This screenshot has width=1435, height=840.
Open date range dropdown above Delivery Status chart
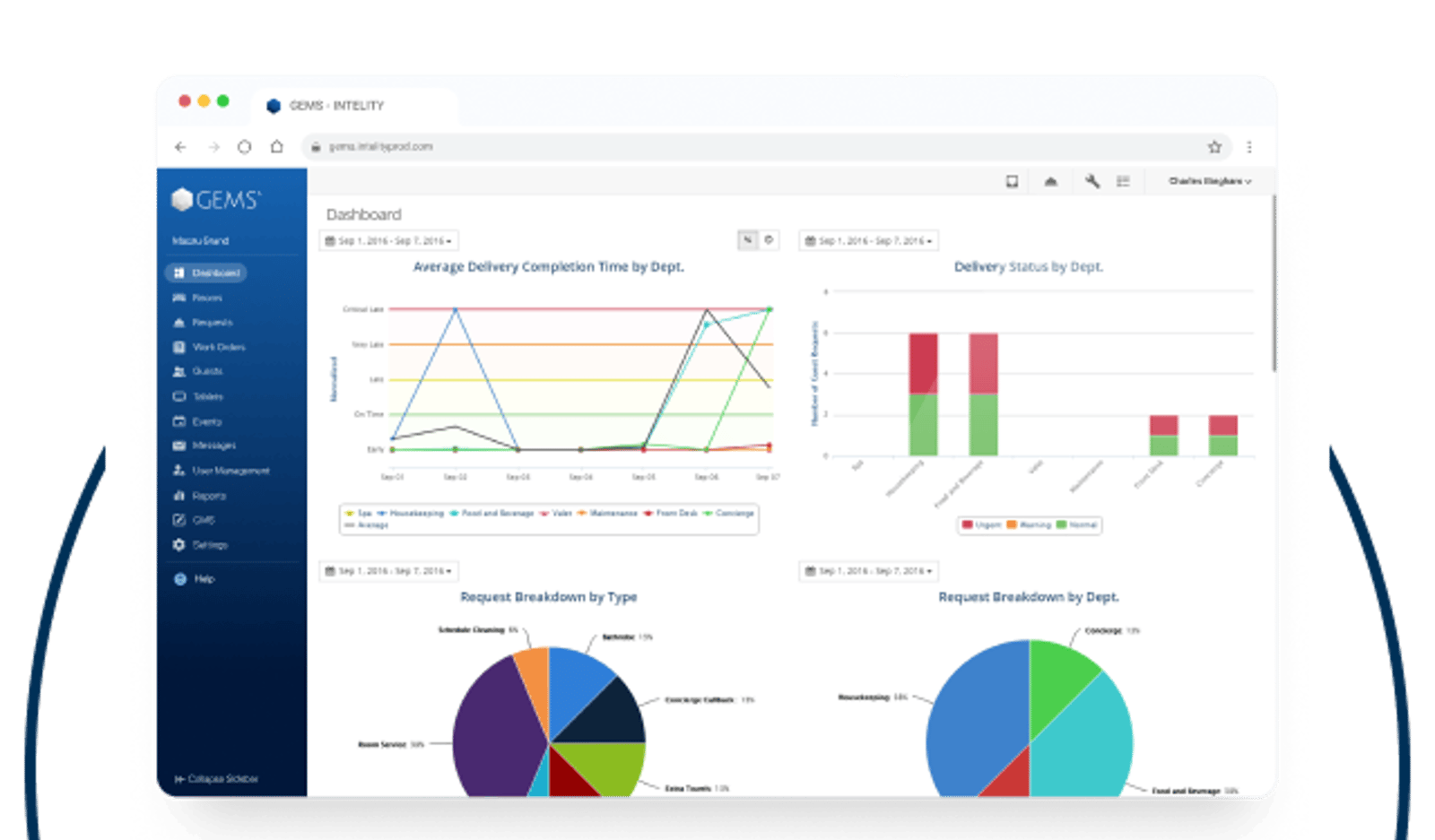(869, 241)
